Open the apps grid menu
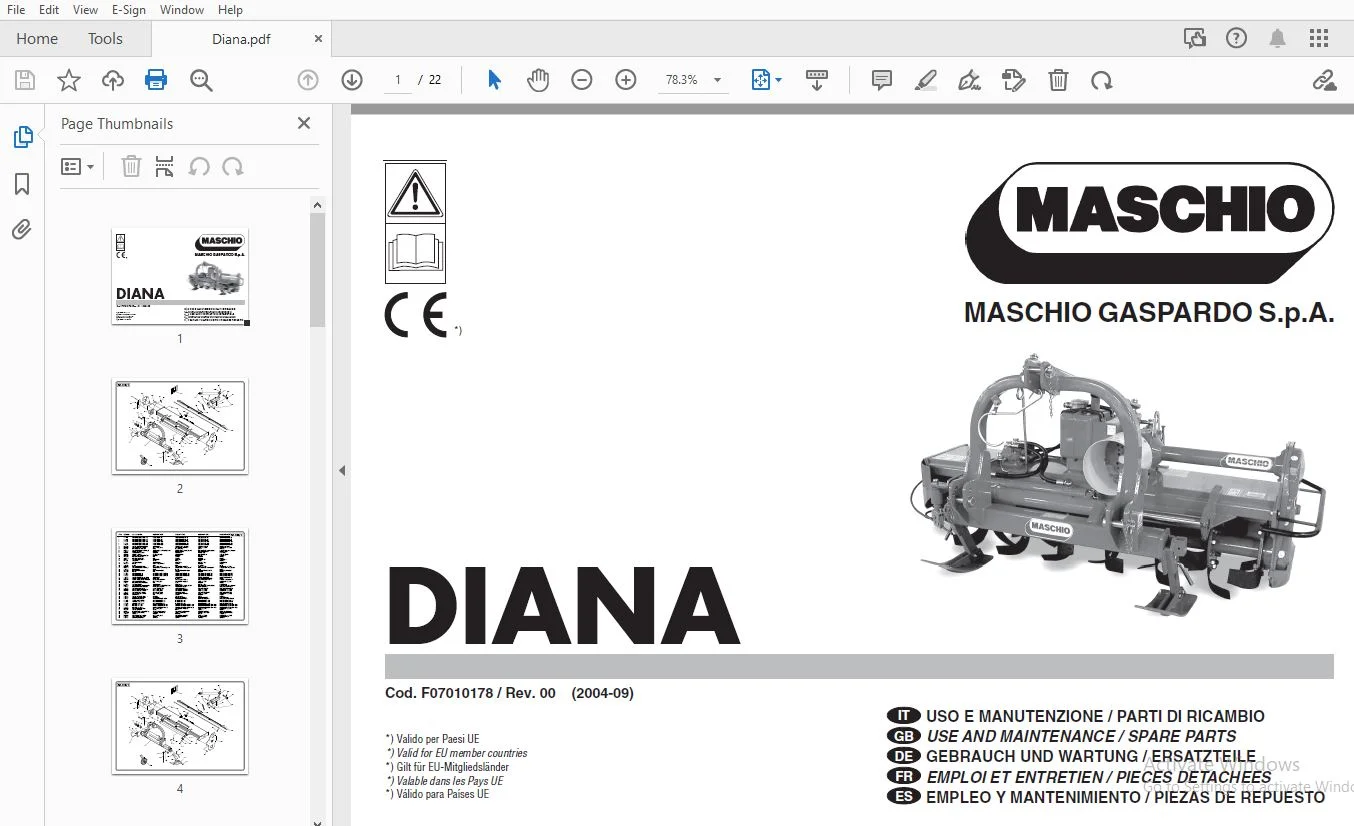The width and height of the screenshot is (1354, 826). (1319, 38)
